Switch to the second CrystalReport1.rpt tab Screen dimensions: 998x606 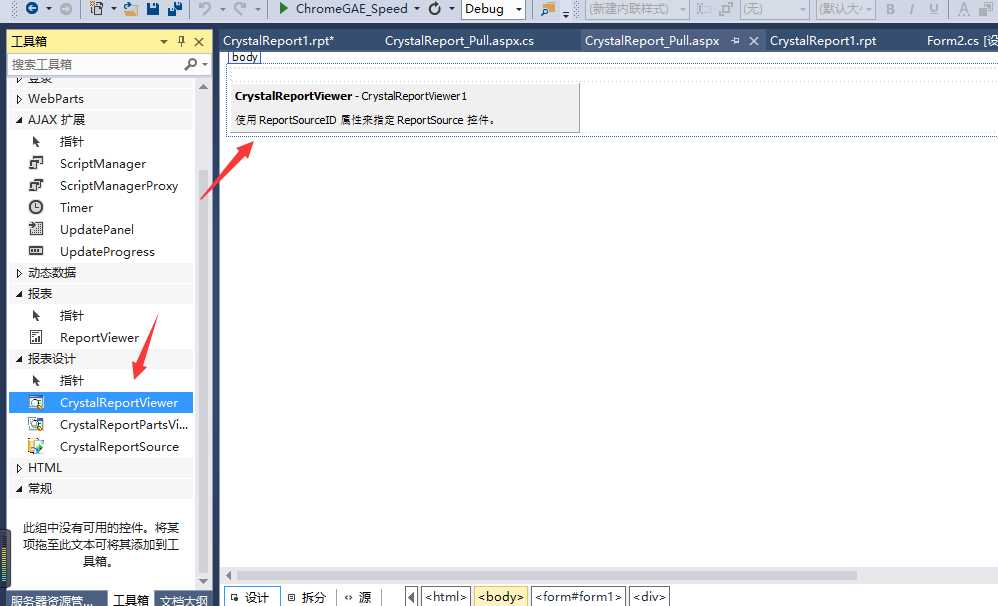(823, 41)
